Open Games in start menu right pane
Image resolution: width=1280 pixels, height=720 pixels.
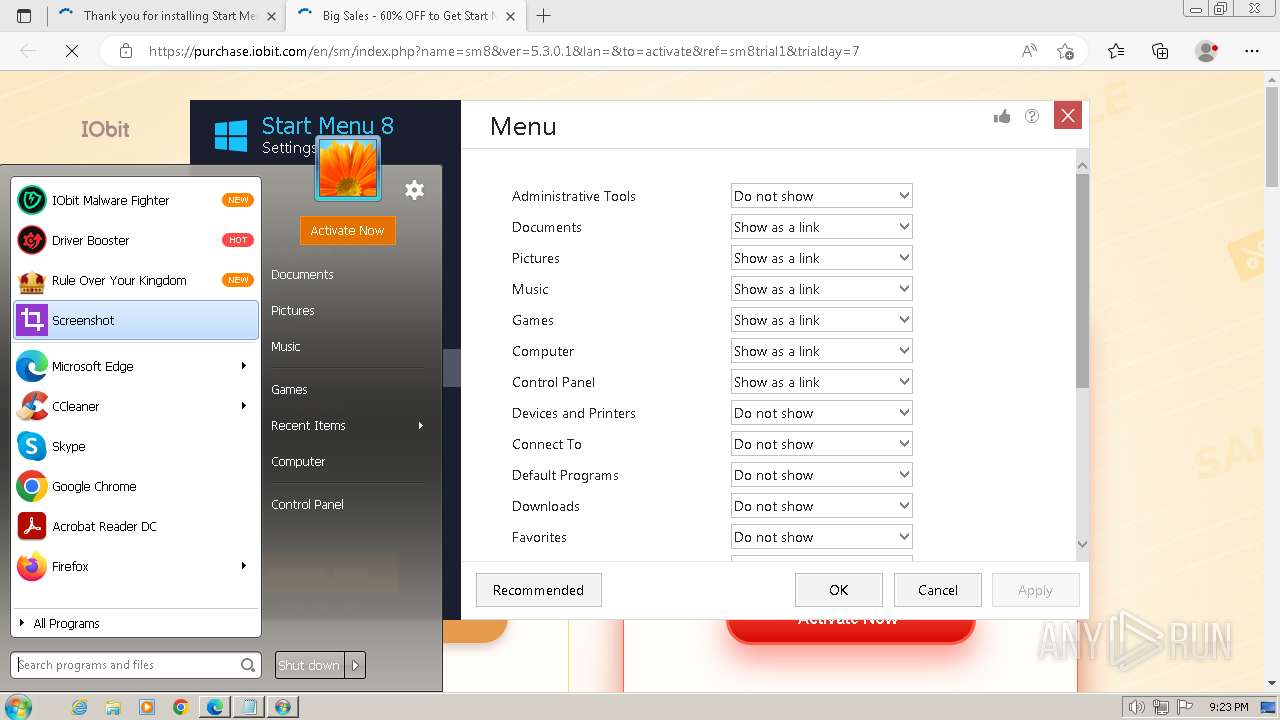[x=289, y=389]
